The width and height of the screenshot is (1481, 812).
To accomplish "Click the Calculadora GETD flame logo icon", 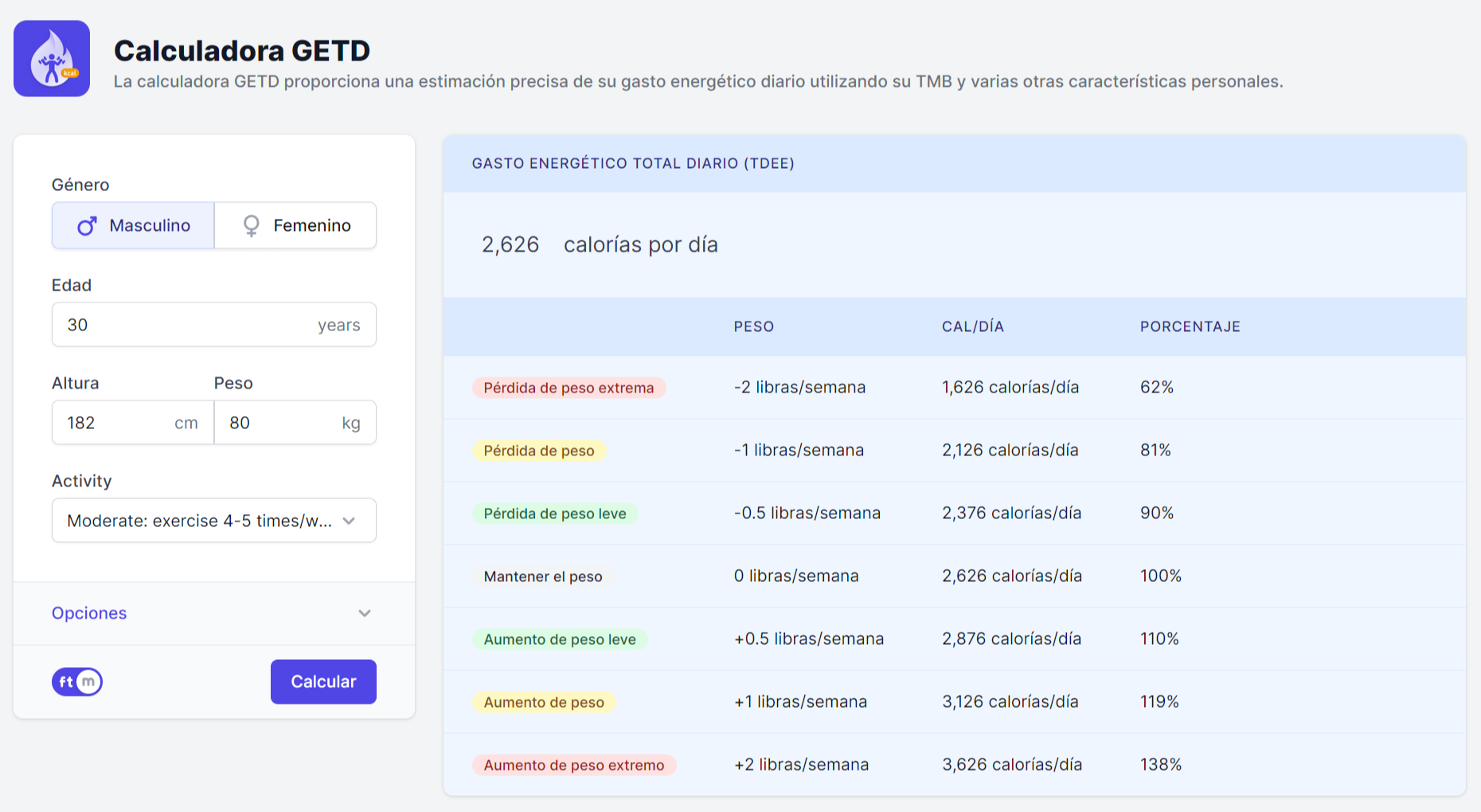I will 52,59.
